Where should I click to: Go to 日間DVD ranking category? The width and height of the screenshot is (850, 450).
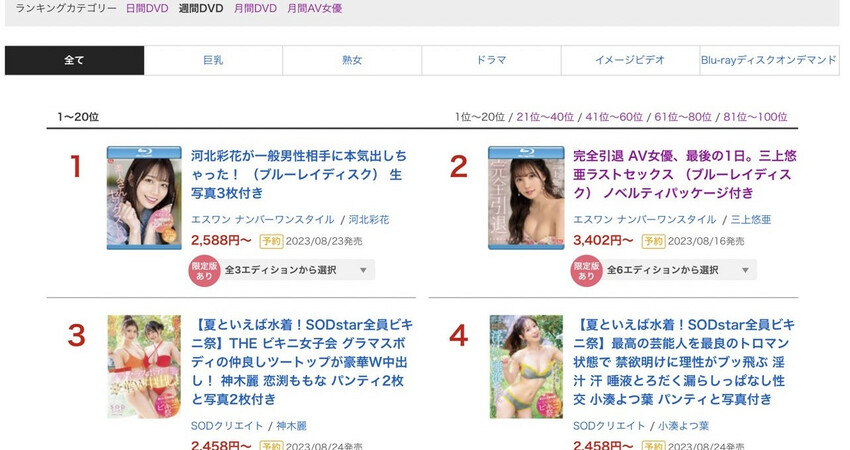pos(147,9)
